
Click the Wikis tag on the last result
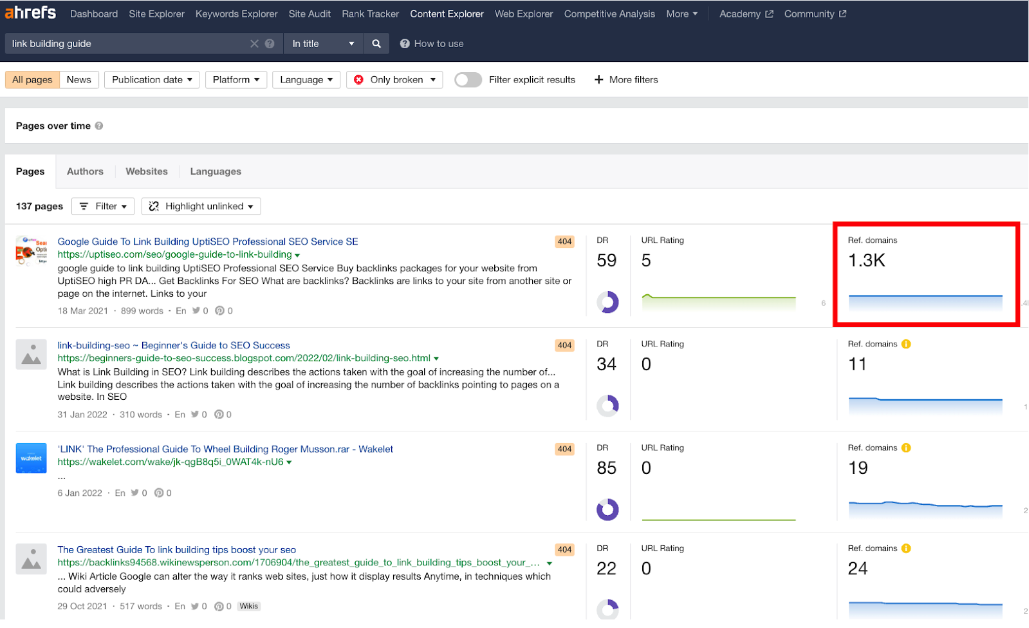tap(248, 605)
